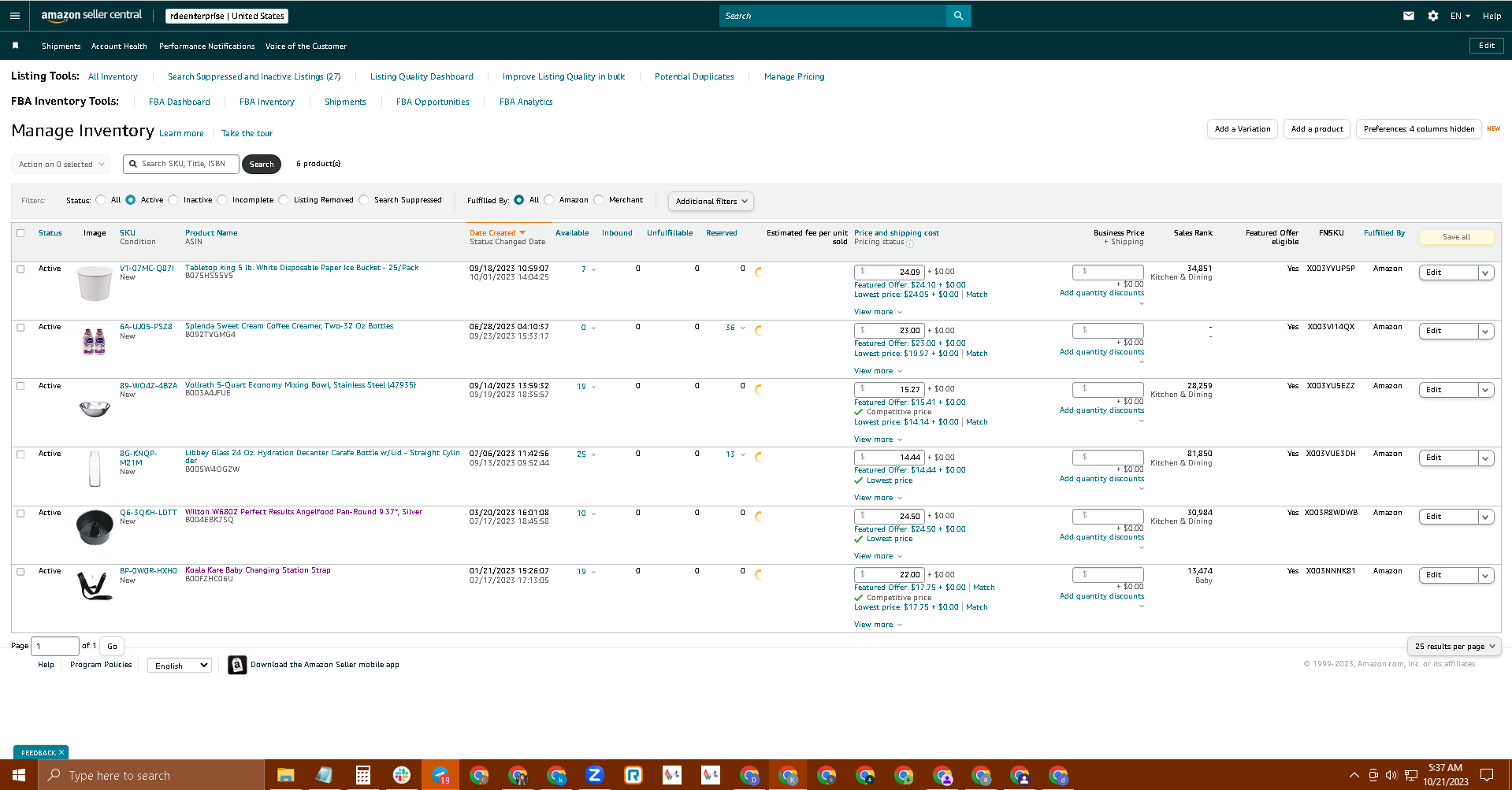Click the Splenda Coffee Creamer product image
Image resolution: width=1512 pixels, height=790 pixels.
(95, 342)
